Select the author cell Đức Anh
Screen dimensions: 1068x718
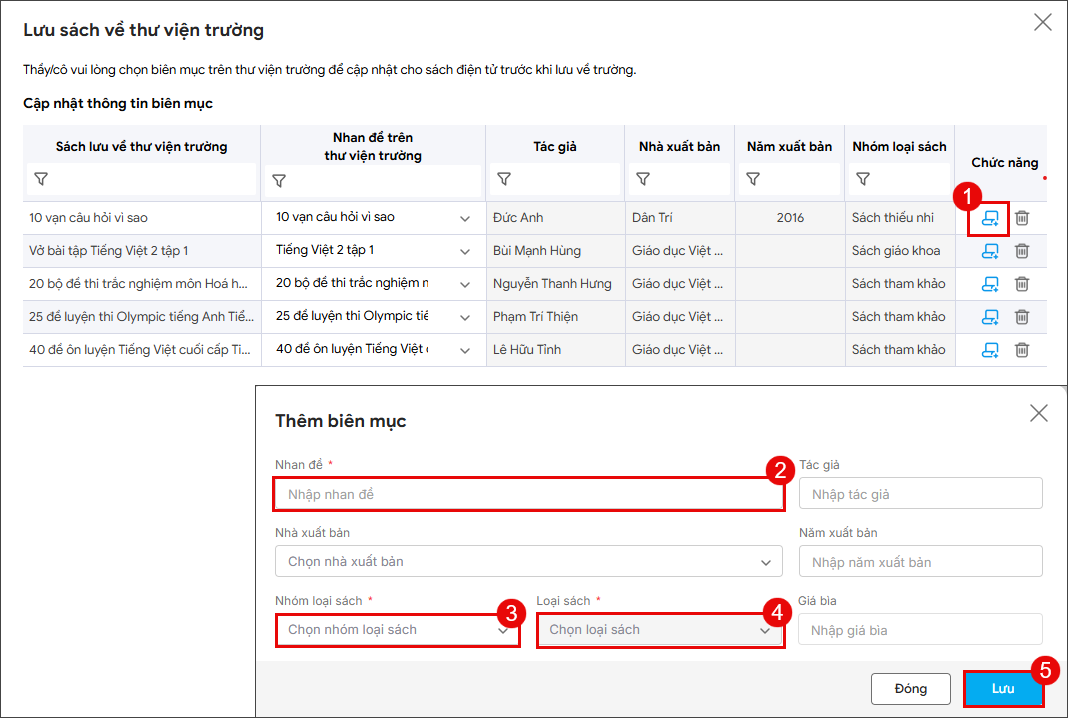click(x=555, y=218)
